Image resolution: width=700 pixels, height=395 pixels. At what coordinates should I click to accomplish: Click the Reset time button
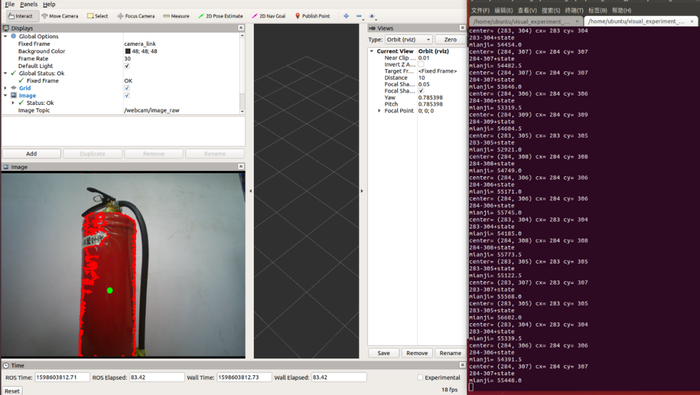12,391
